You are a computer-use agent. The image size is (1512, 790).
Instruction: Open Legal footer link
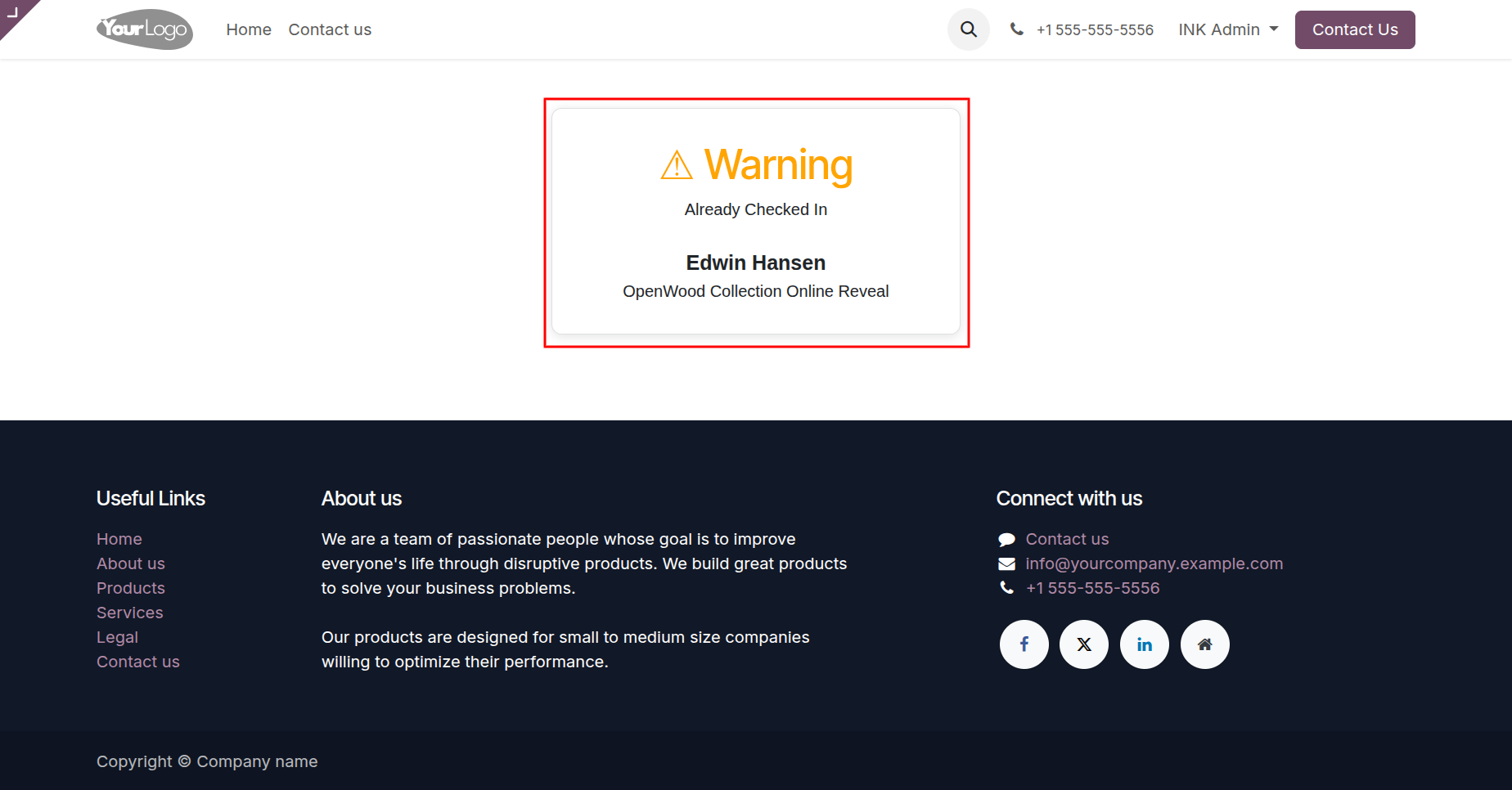point(117,637)
